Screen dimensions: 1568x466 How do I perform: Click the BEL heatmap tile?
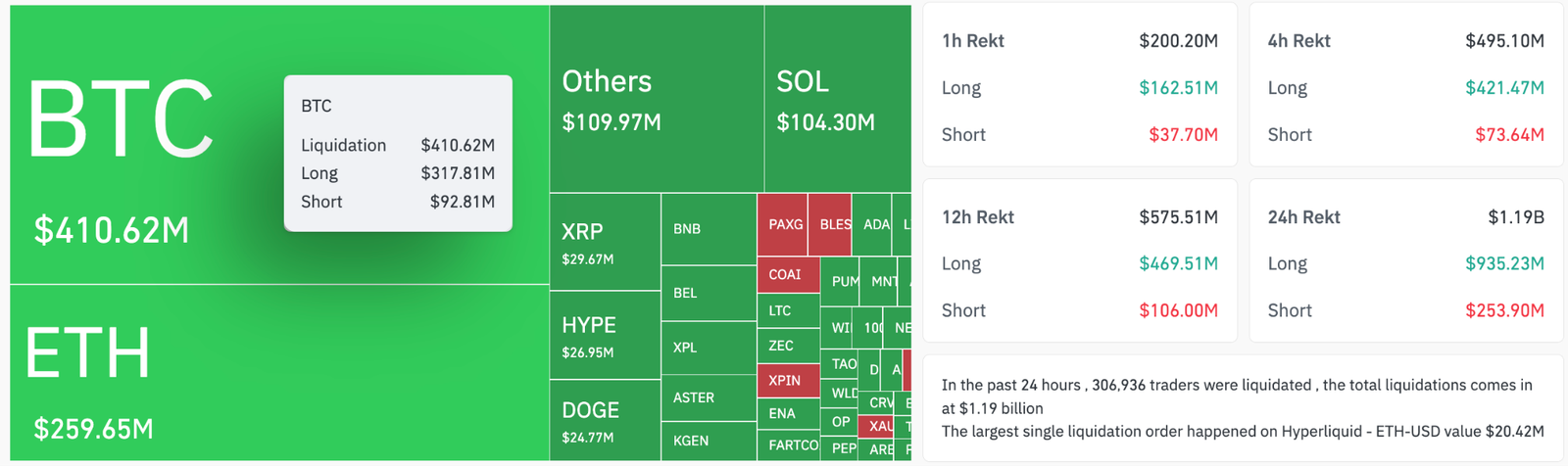(x=709, y=293)
